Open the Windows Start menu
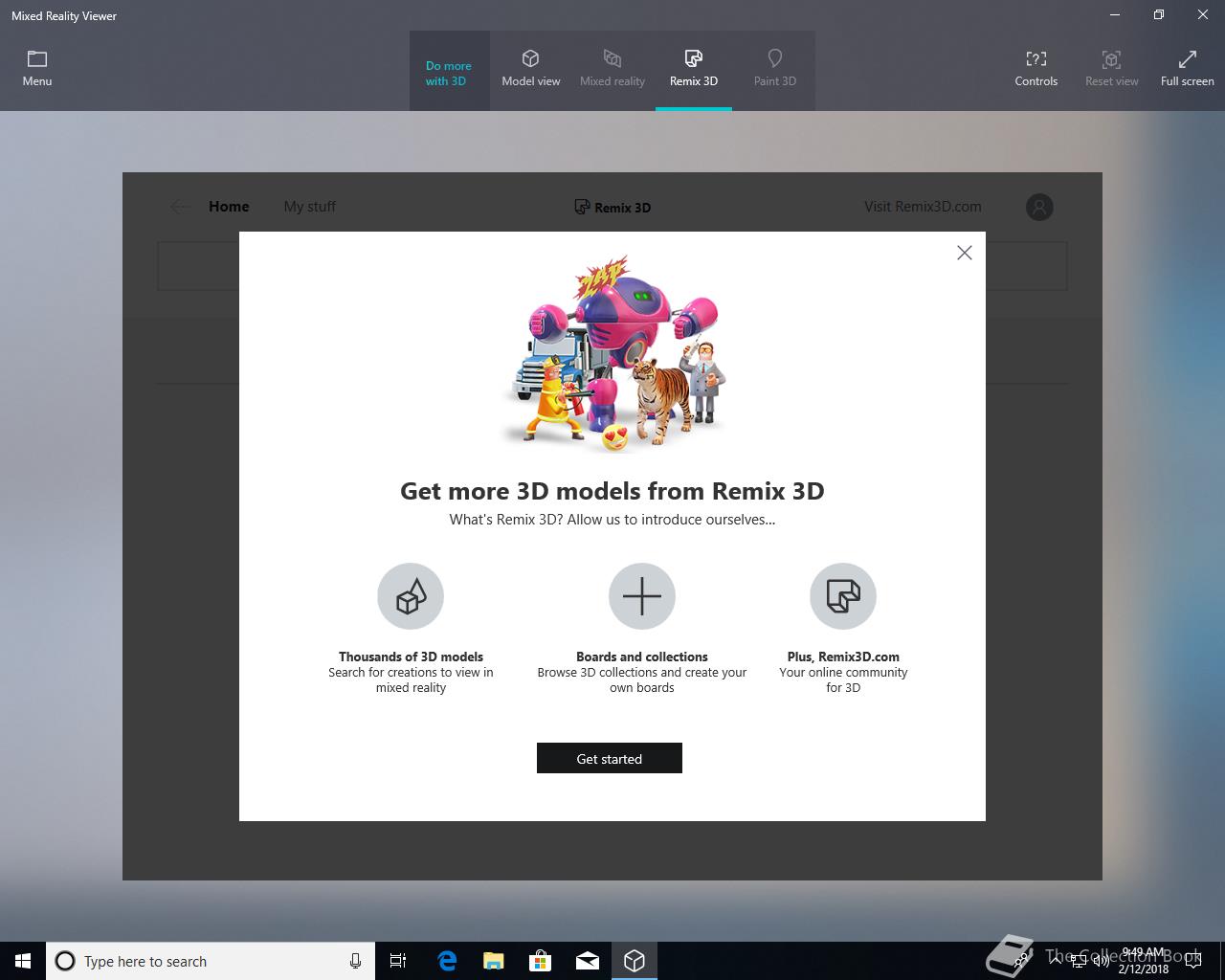This screenshot has height=980, width=1225. [x=23, y=961]
